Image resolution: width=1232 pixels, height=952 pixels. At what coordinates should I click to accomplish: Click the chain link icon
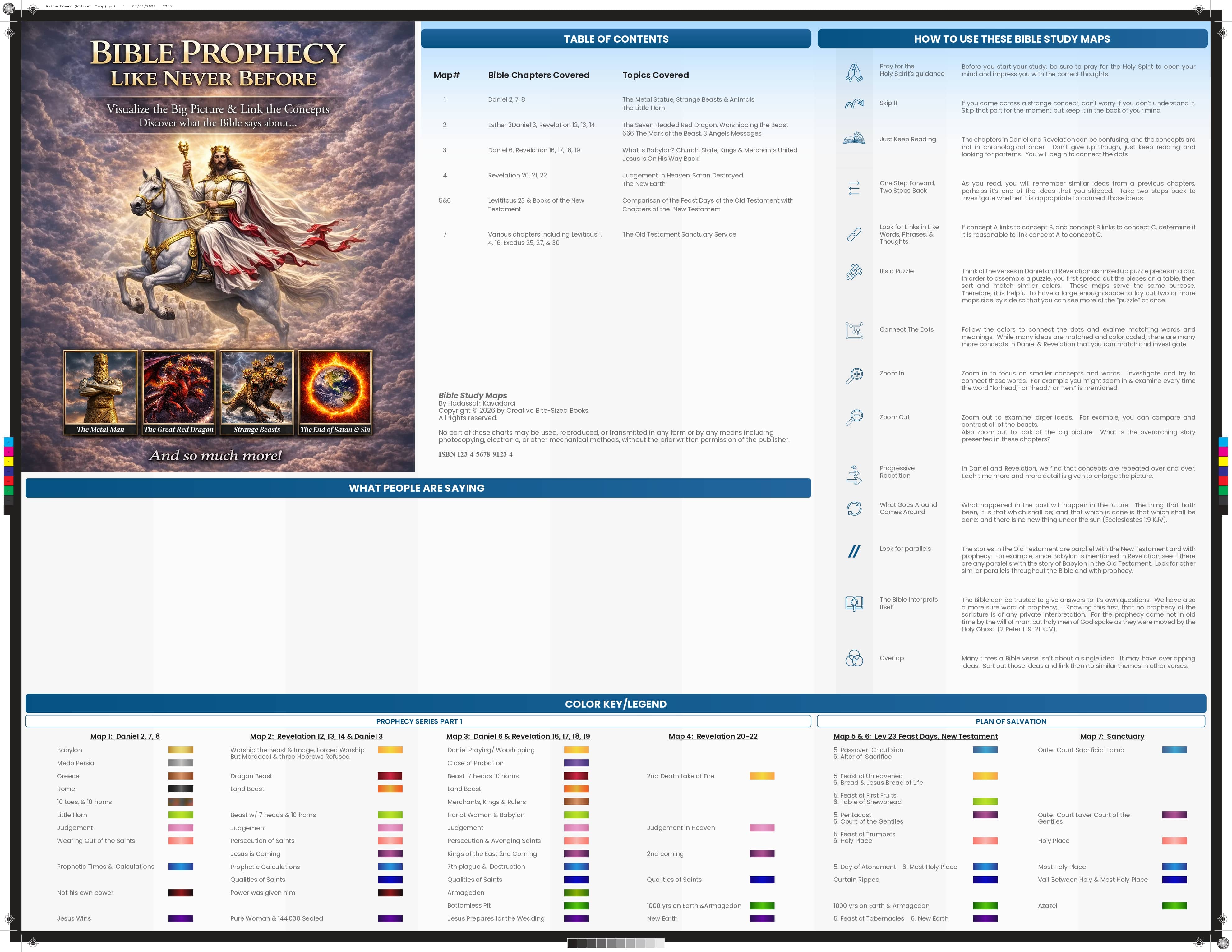point(854,234)
